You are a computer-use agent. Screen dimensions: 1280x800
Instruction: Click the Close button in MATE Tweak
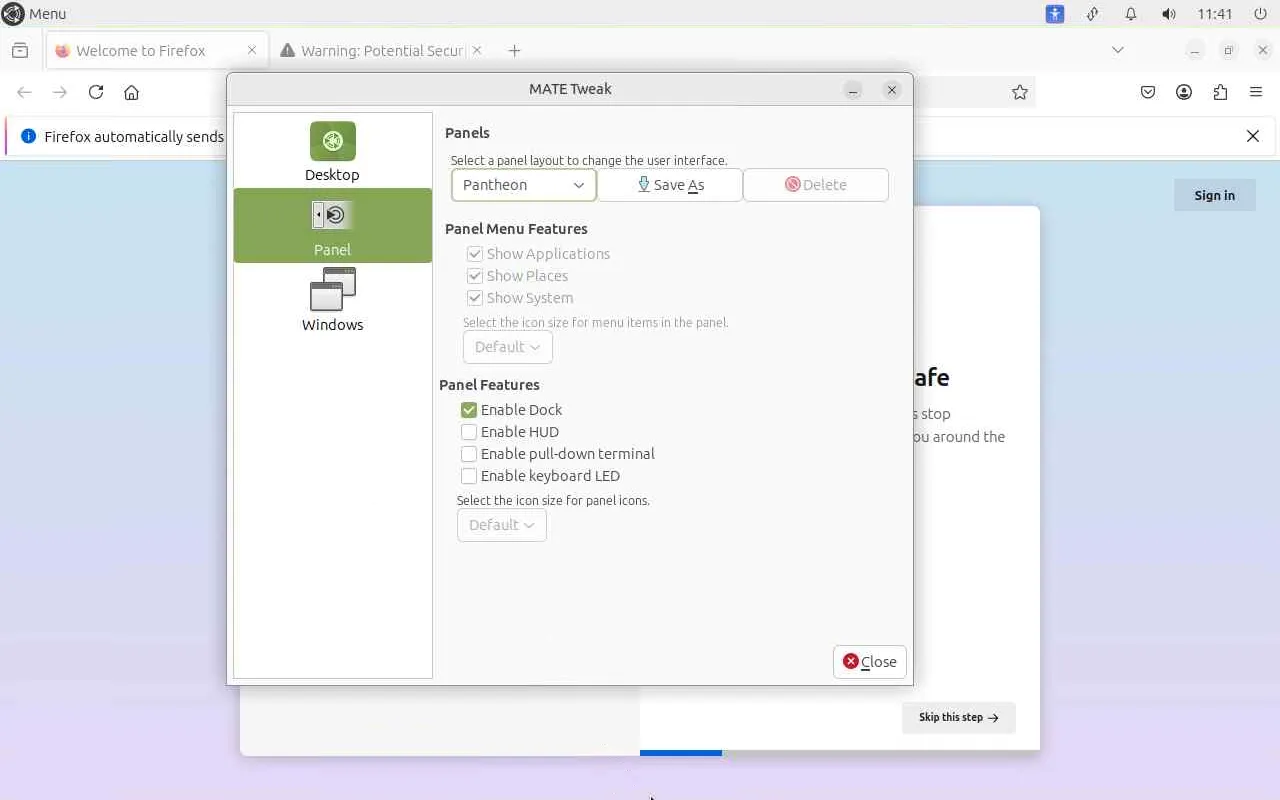(x=870, y=662)
